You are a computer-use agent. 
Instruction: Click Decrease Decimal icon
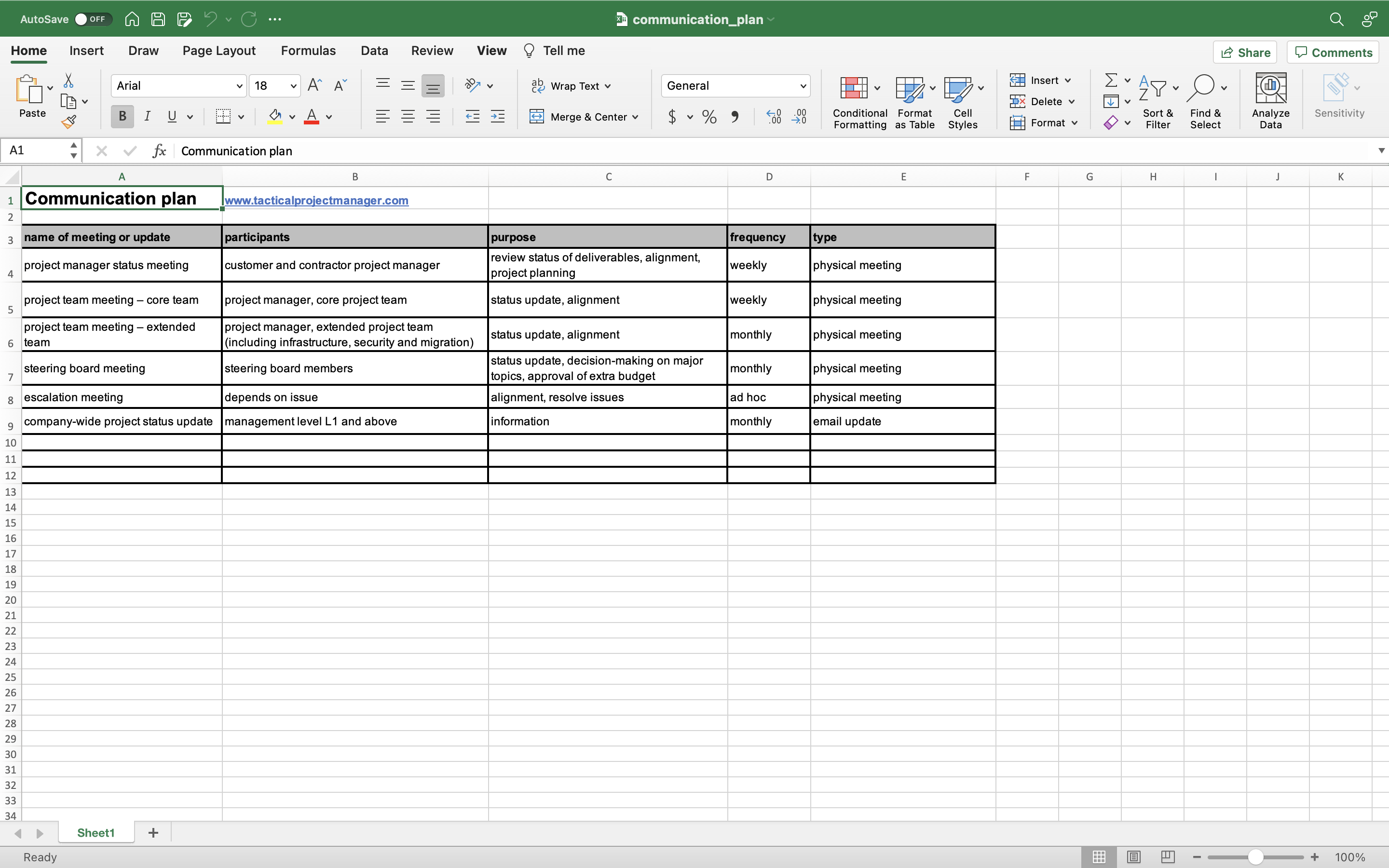pyautogui.click(x=799, y=117)
